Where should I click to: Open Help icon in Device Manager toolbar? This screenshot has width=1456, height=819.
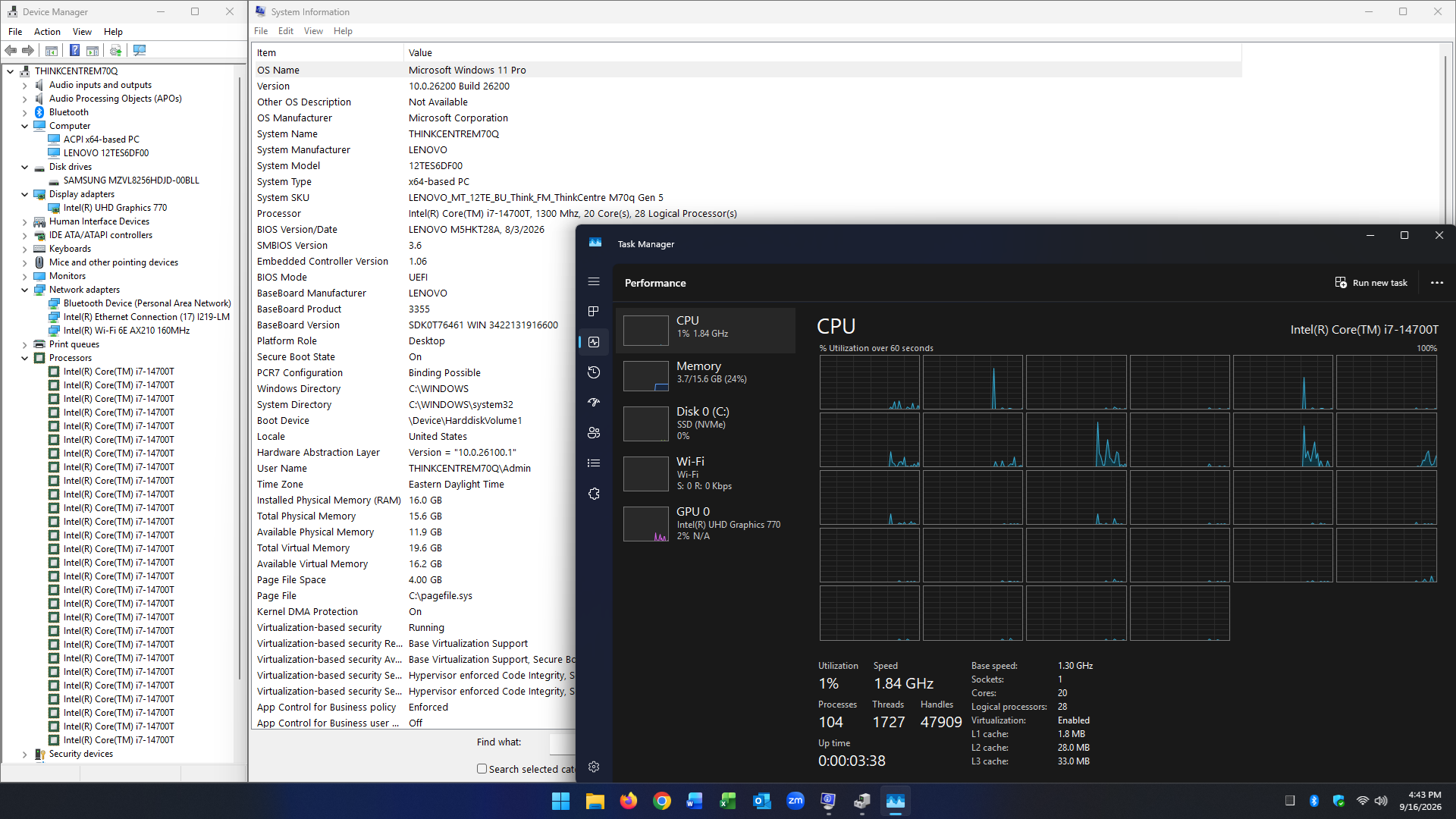tap(74, 51)
